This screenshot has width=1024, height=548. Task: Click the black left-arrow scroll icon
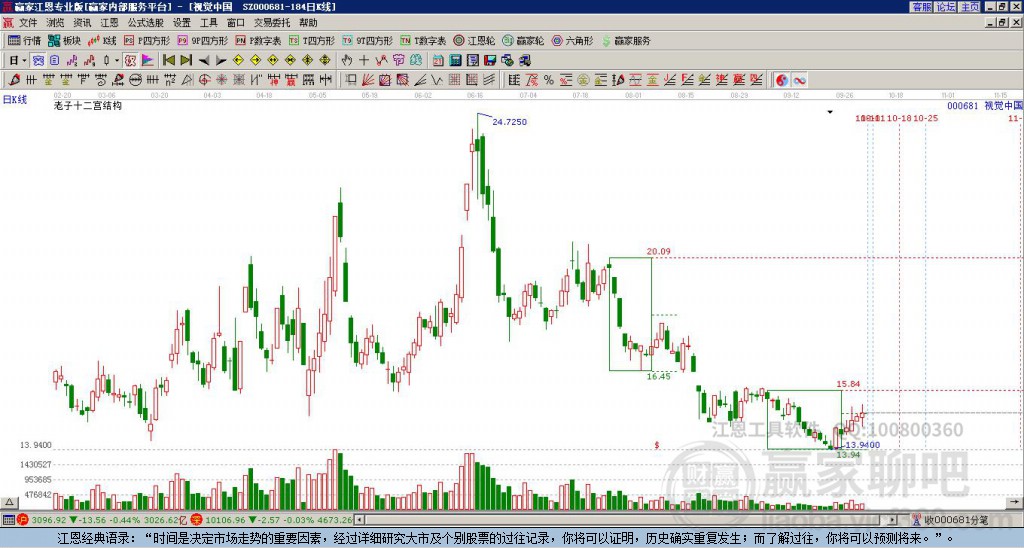click(204, 61)
